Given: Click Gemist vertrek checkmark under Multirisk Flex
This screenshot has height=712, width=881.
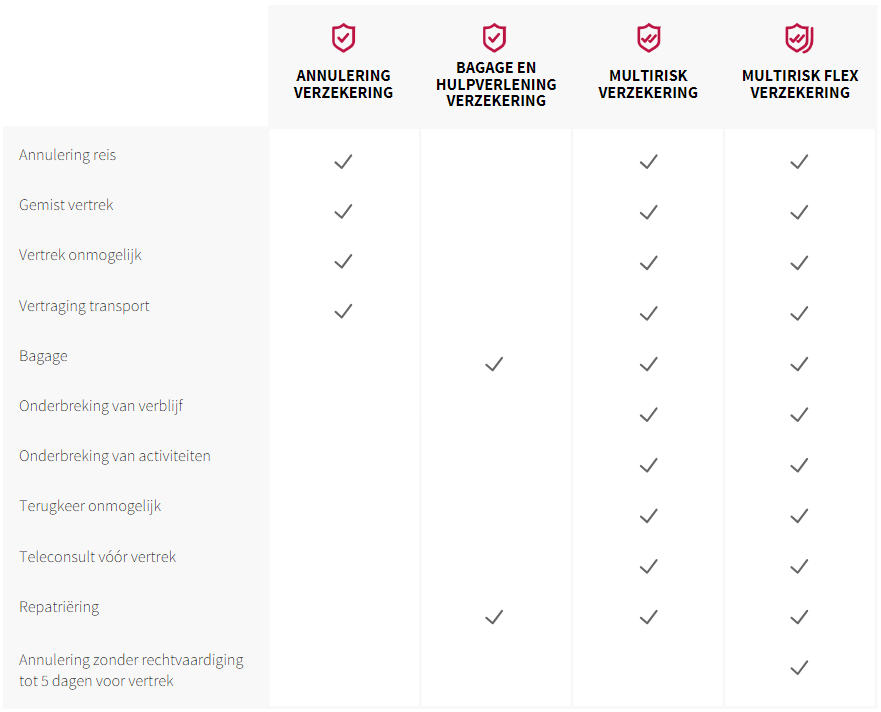Looking at the screenshot, I should click(x=798, y=212).
